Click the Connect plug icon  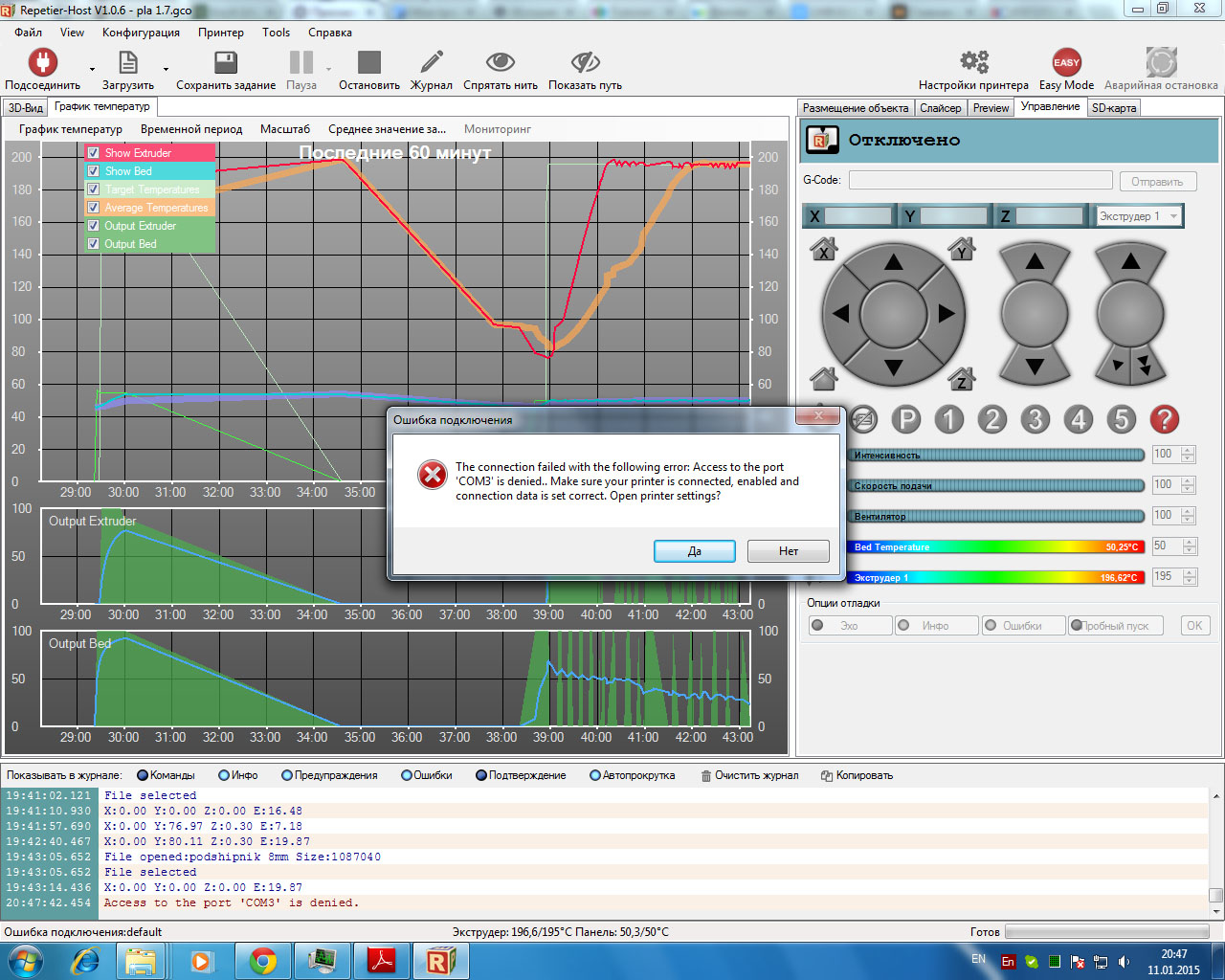click(x=41, y=63)
